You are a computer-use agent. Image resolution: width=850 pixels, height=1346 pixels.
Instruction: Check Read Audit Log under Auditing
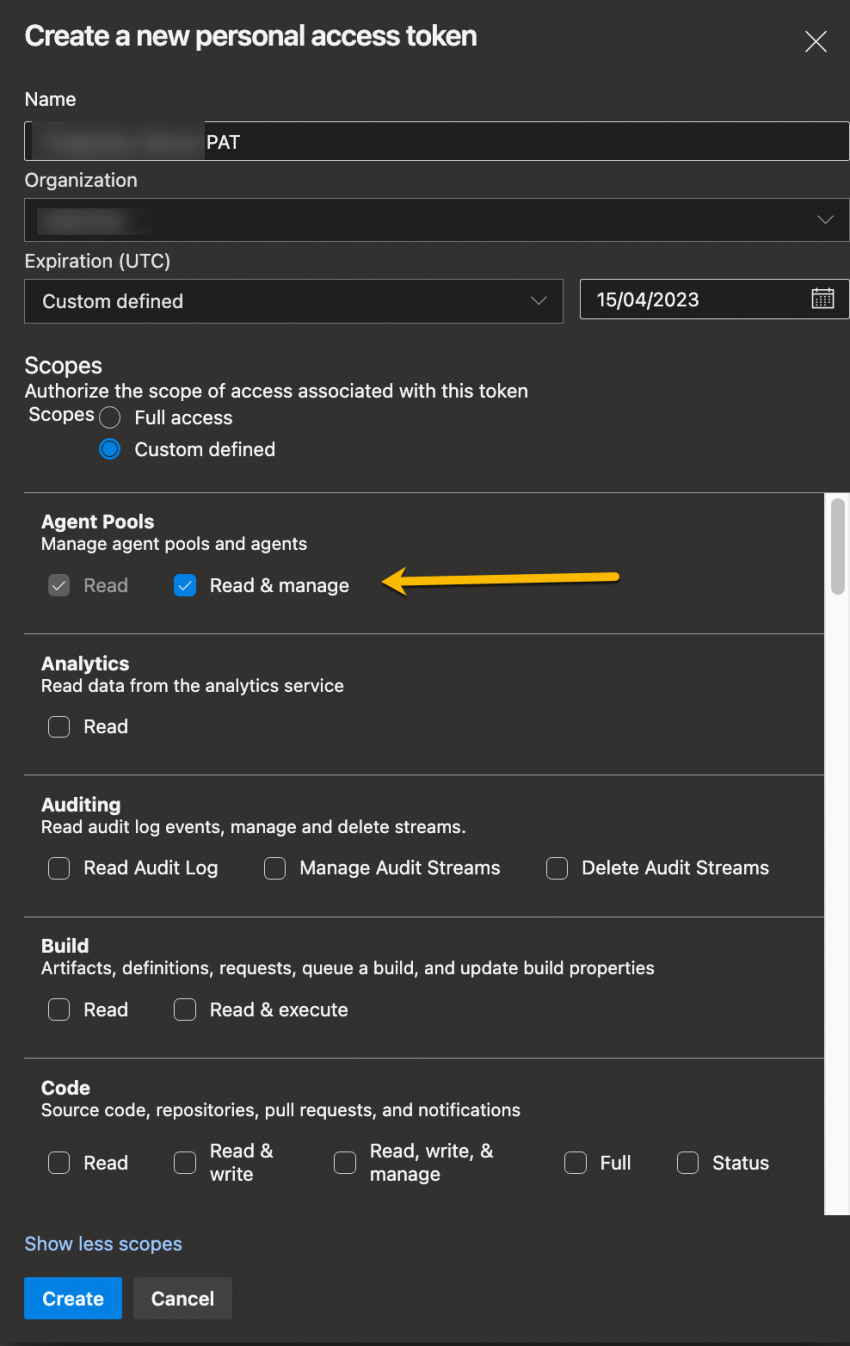click(x=59, y=868)
